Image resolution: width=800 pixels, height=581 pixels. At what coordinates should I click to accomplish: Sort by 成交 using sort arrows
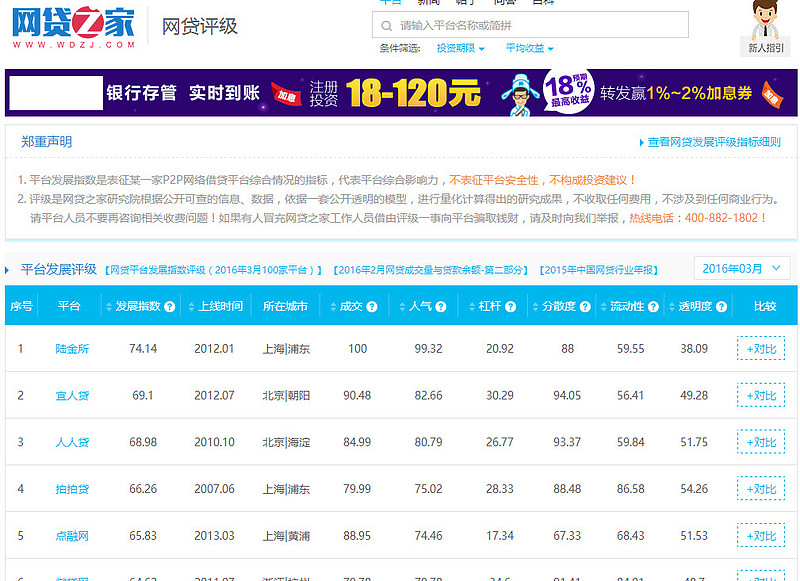click(333, 307)
